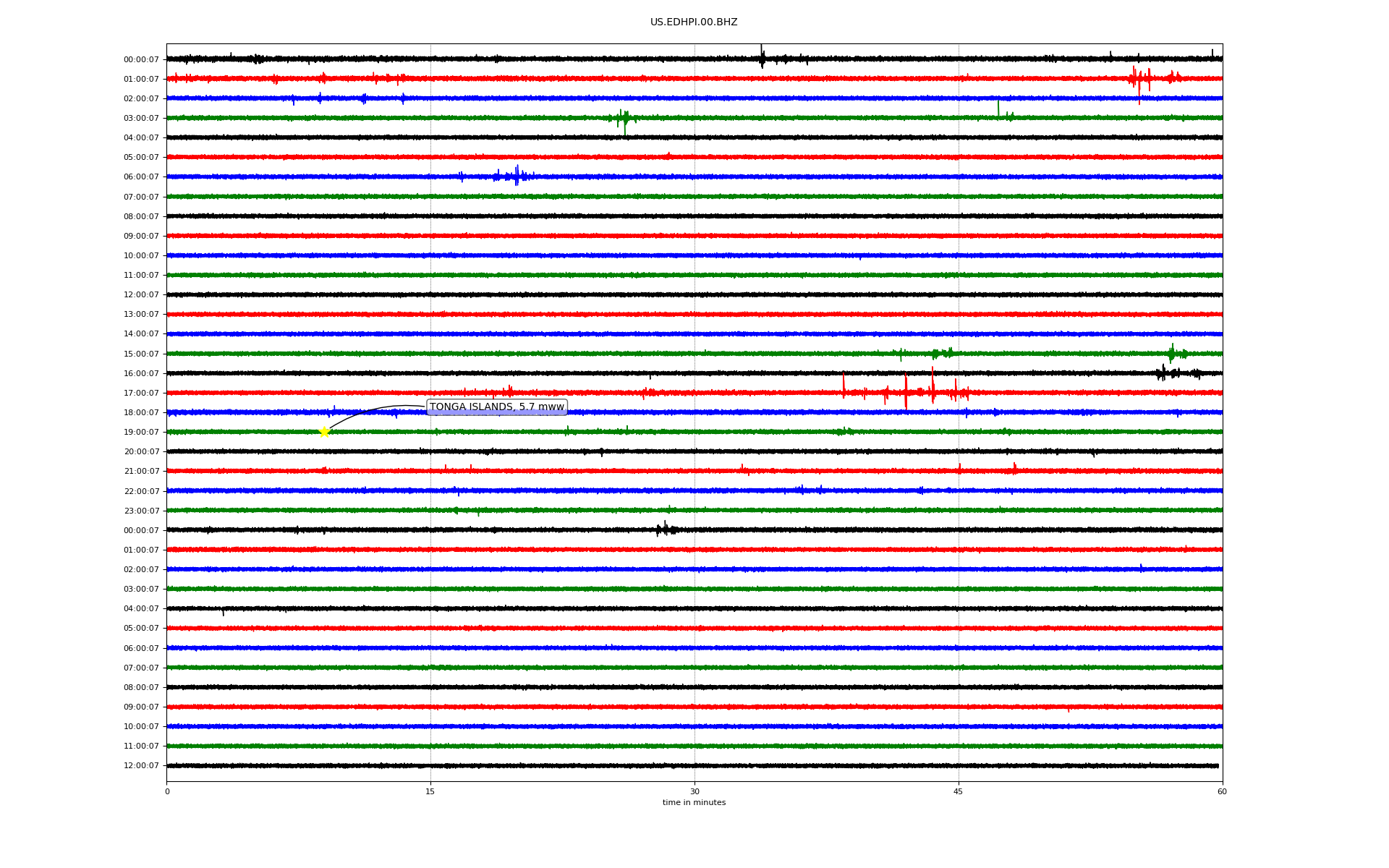Click the 45 minute x-axis tick label
Viewport: 1389px width, 868px height.
959,791
